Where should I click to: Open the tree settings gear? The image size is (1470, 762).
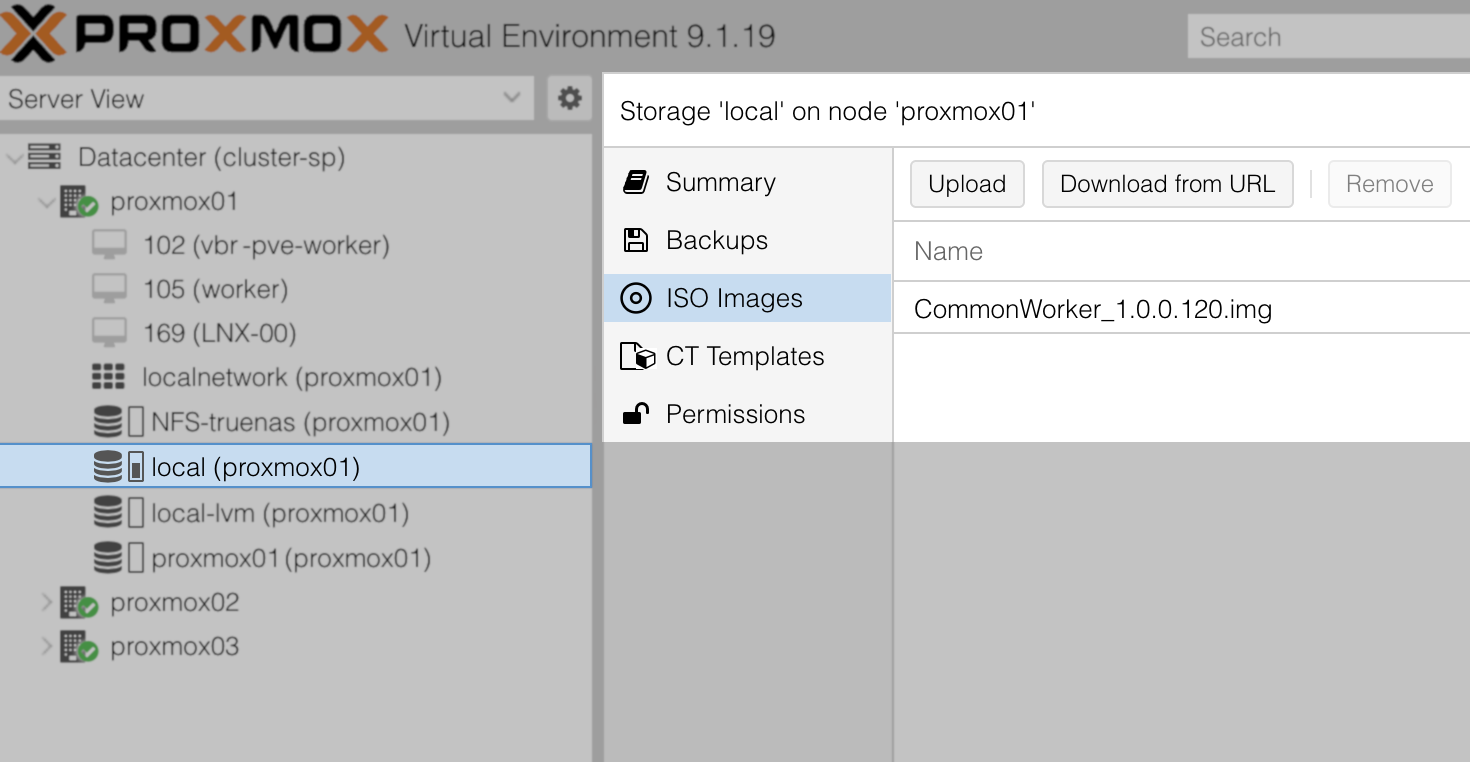pyautogui.click(x=570, y=98)
